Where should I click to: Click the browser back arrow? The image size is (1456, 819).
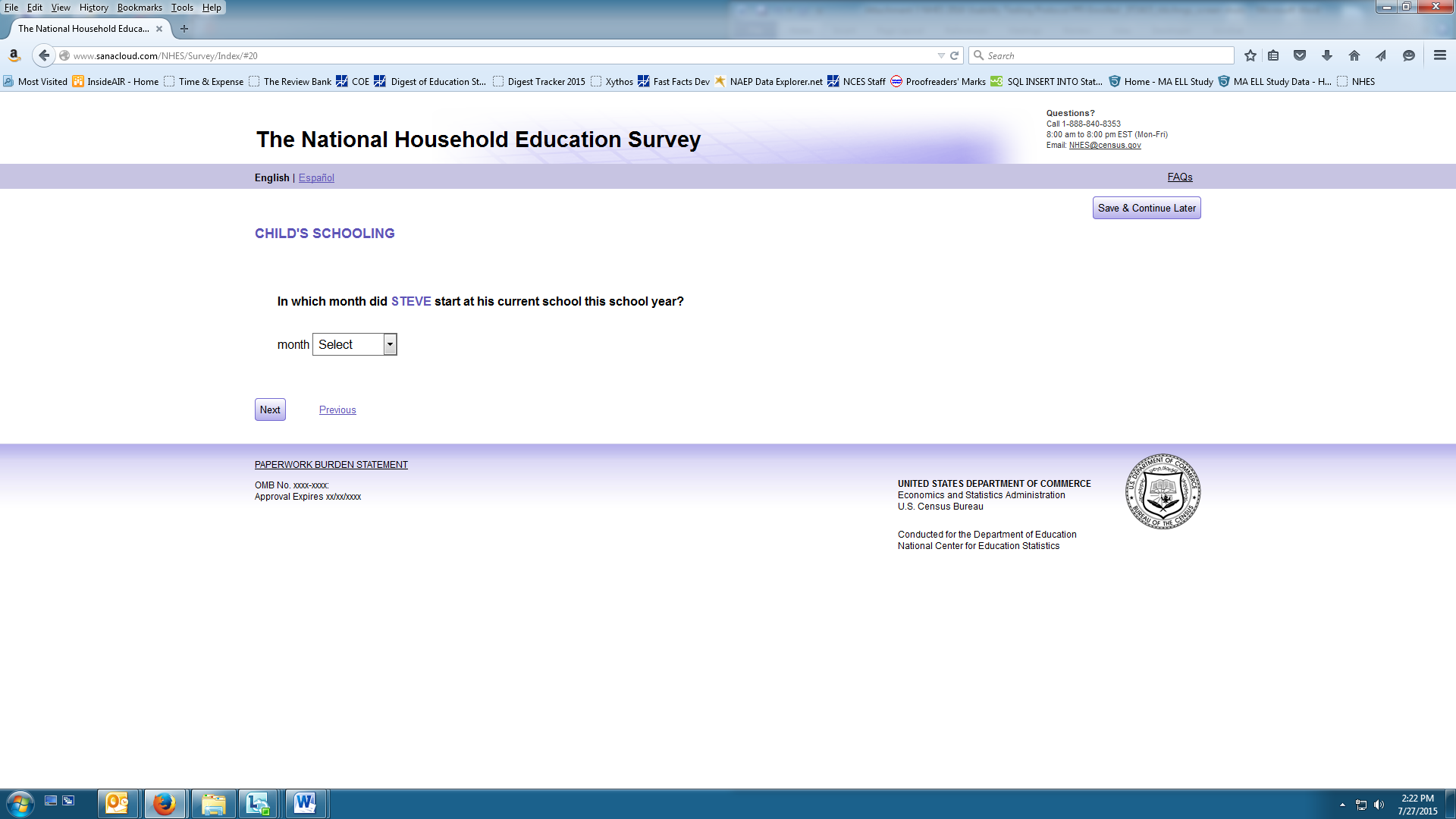(44, 55)
